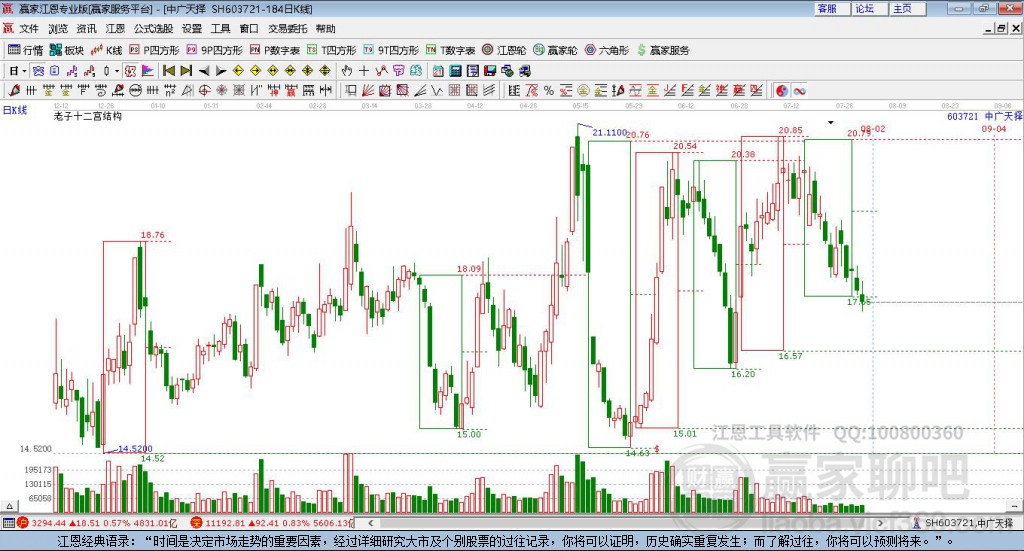Select the red pencil drawing tool
The height and width of the screenshot is (551, 1024).
[14, 91]
